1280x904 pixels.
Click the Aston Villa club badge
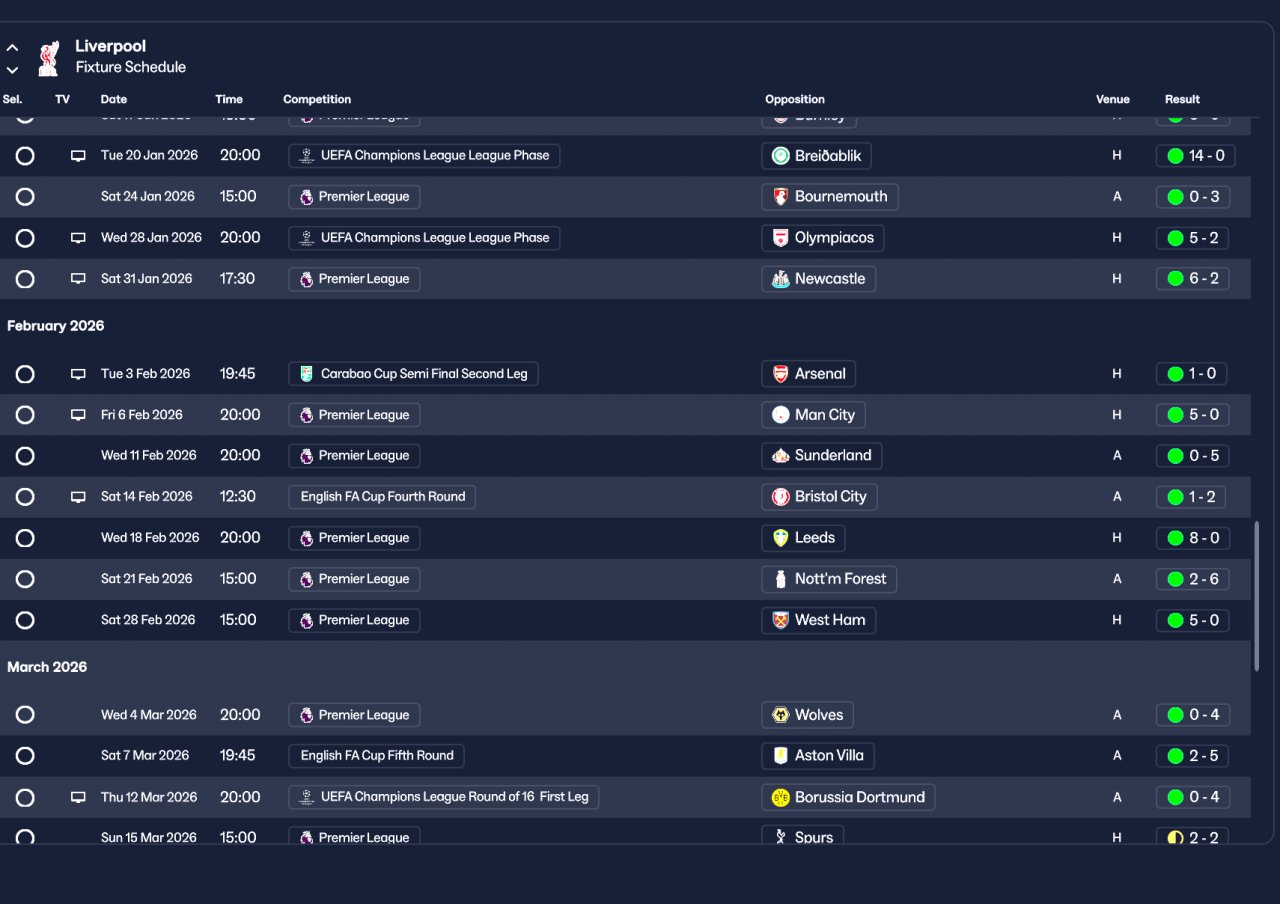pos(781,756)
